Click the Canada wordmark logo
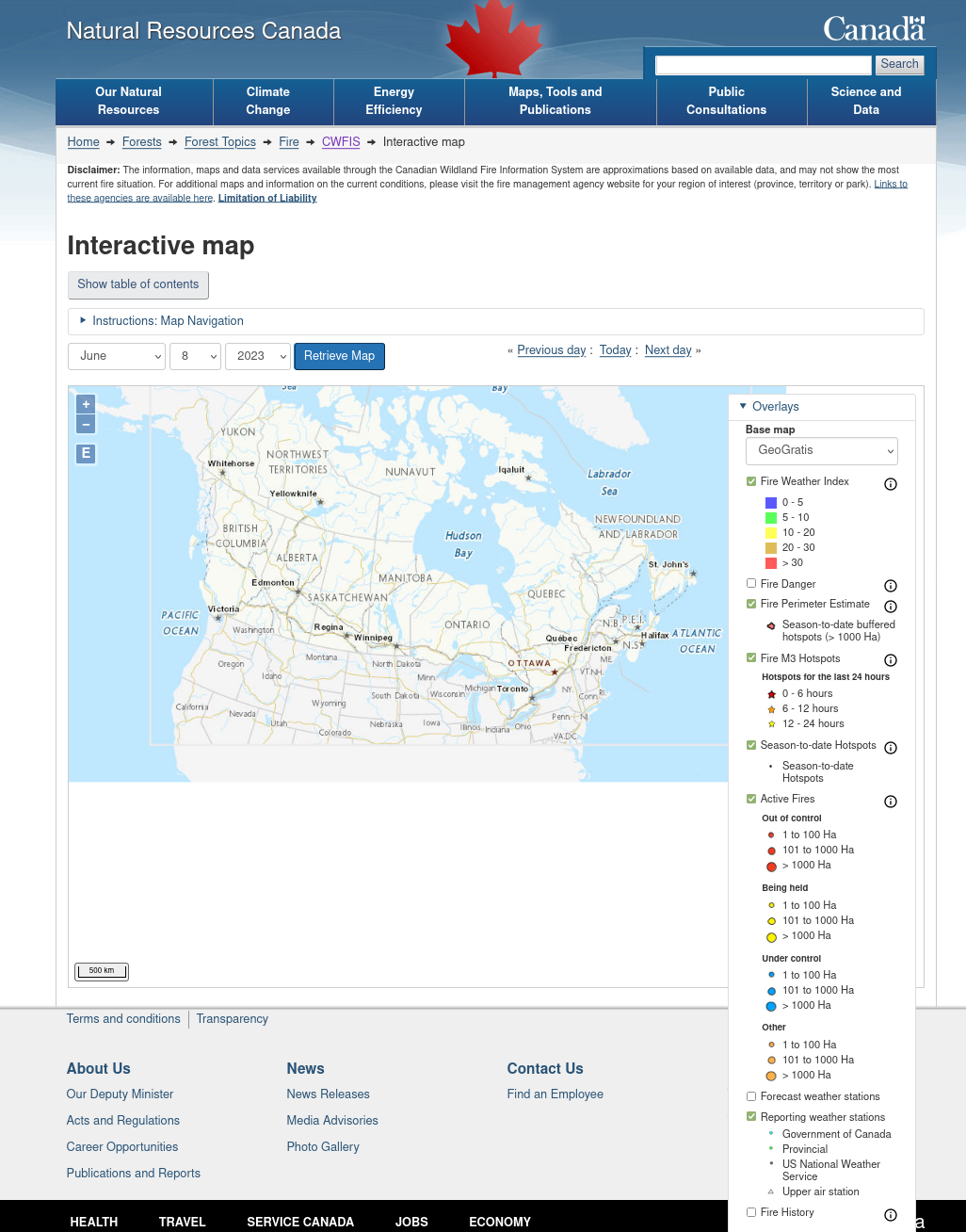966x1232 pixels. coord(874,29)
